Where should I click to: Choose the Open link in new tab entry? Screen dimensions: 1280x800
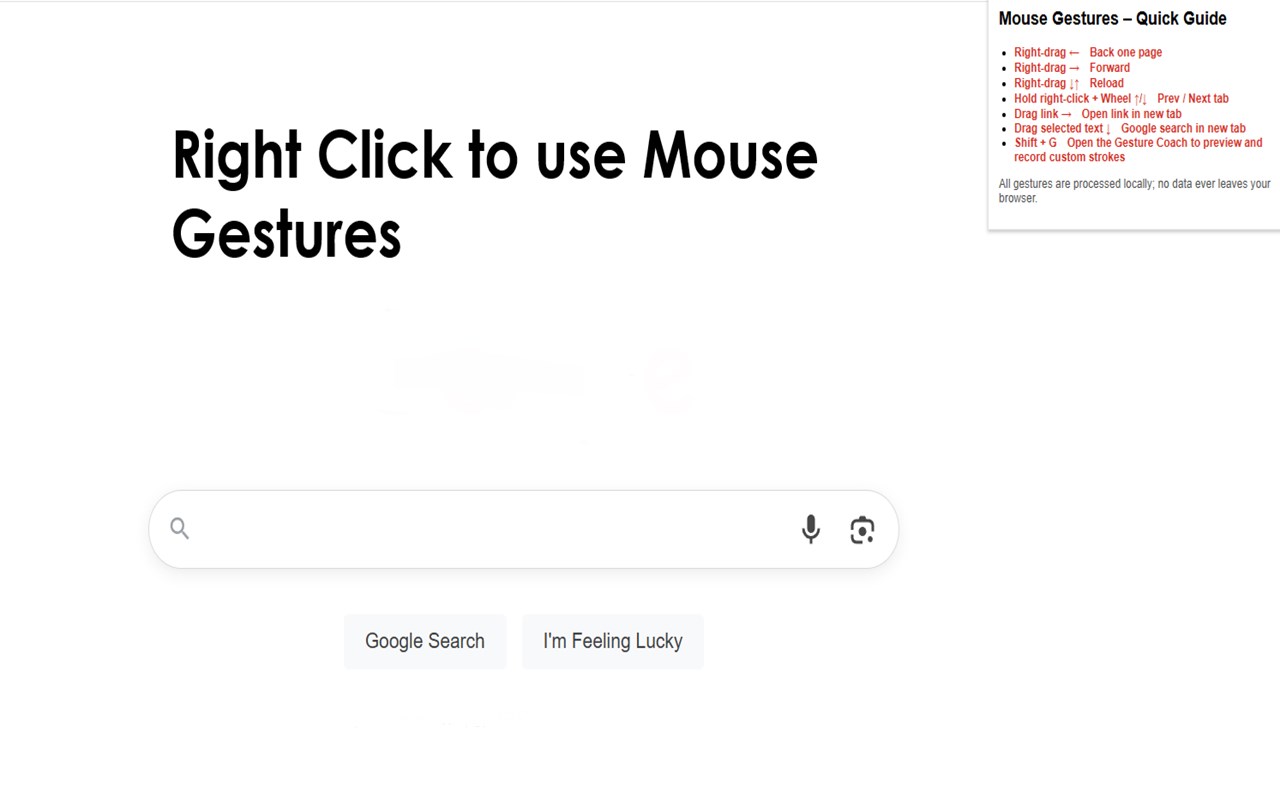[1131, 114]
